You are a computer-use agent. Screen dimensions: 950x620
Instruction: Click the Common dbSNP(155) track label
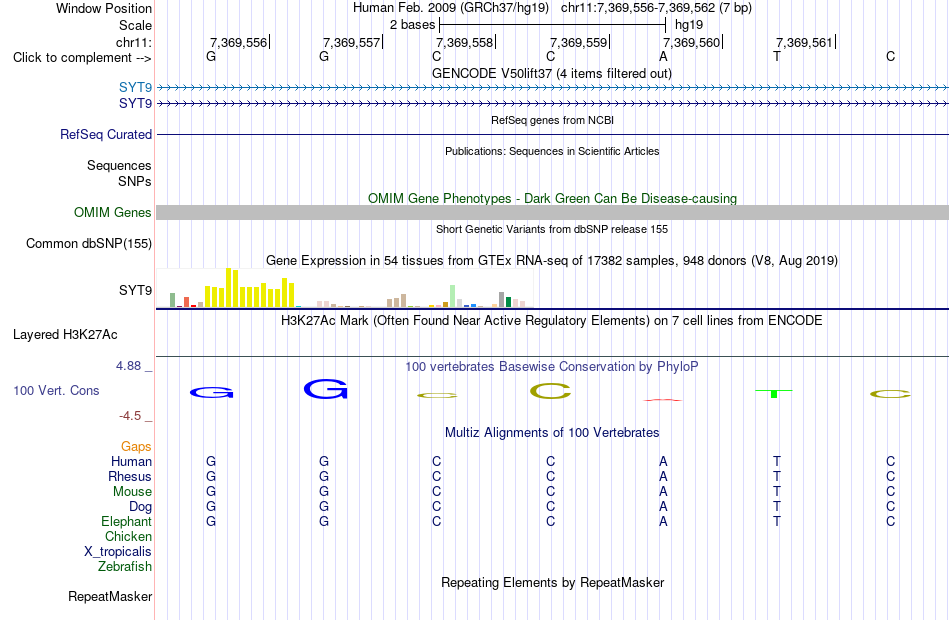tap(88, 244)
